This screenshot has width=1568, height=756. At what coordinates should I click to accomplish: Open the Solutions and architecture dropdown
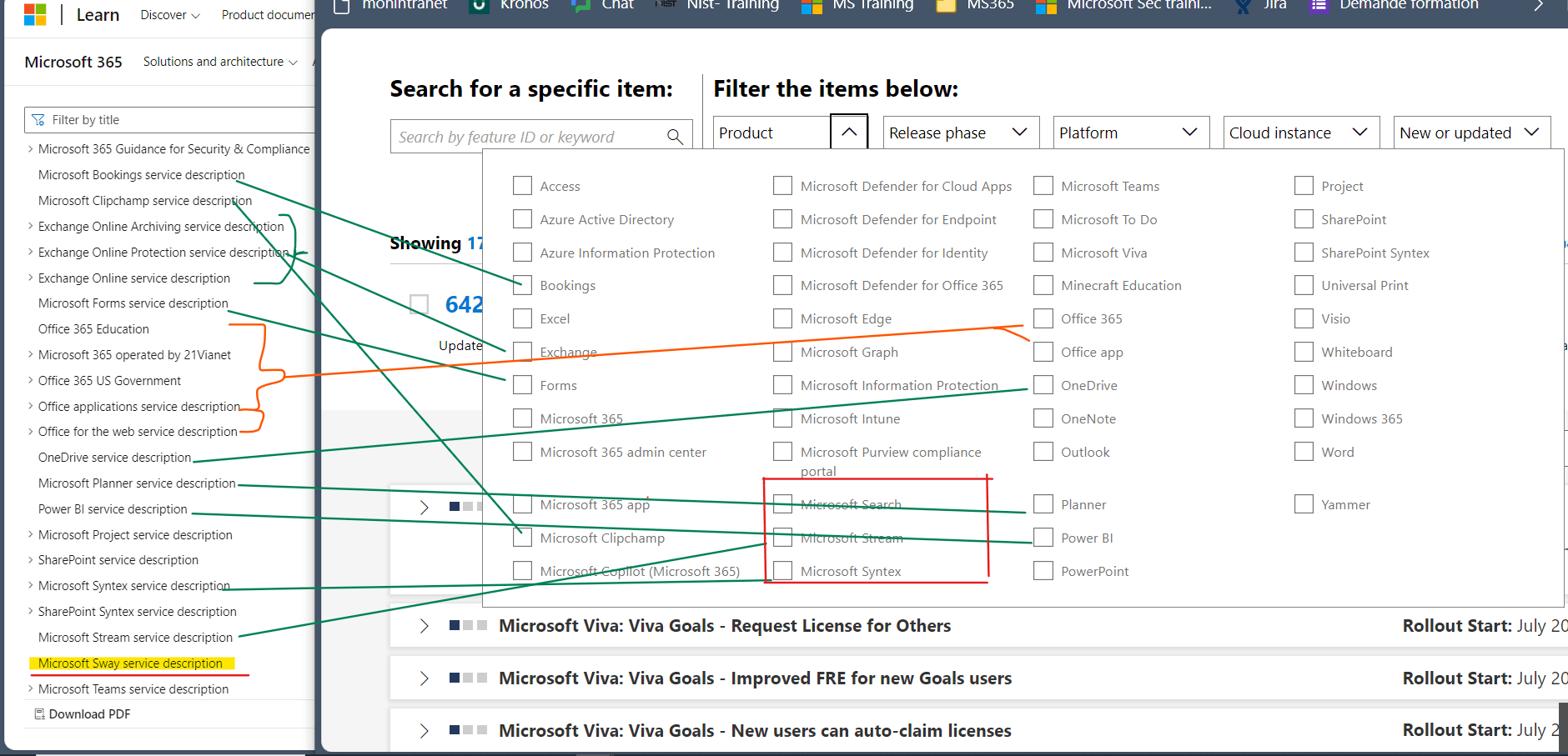click(x=220, y=62)
